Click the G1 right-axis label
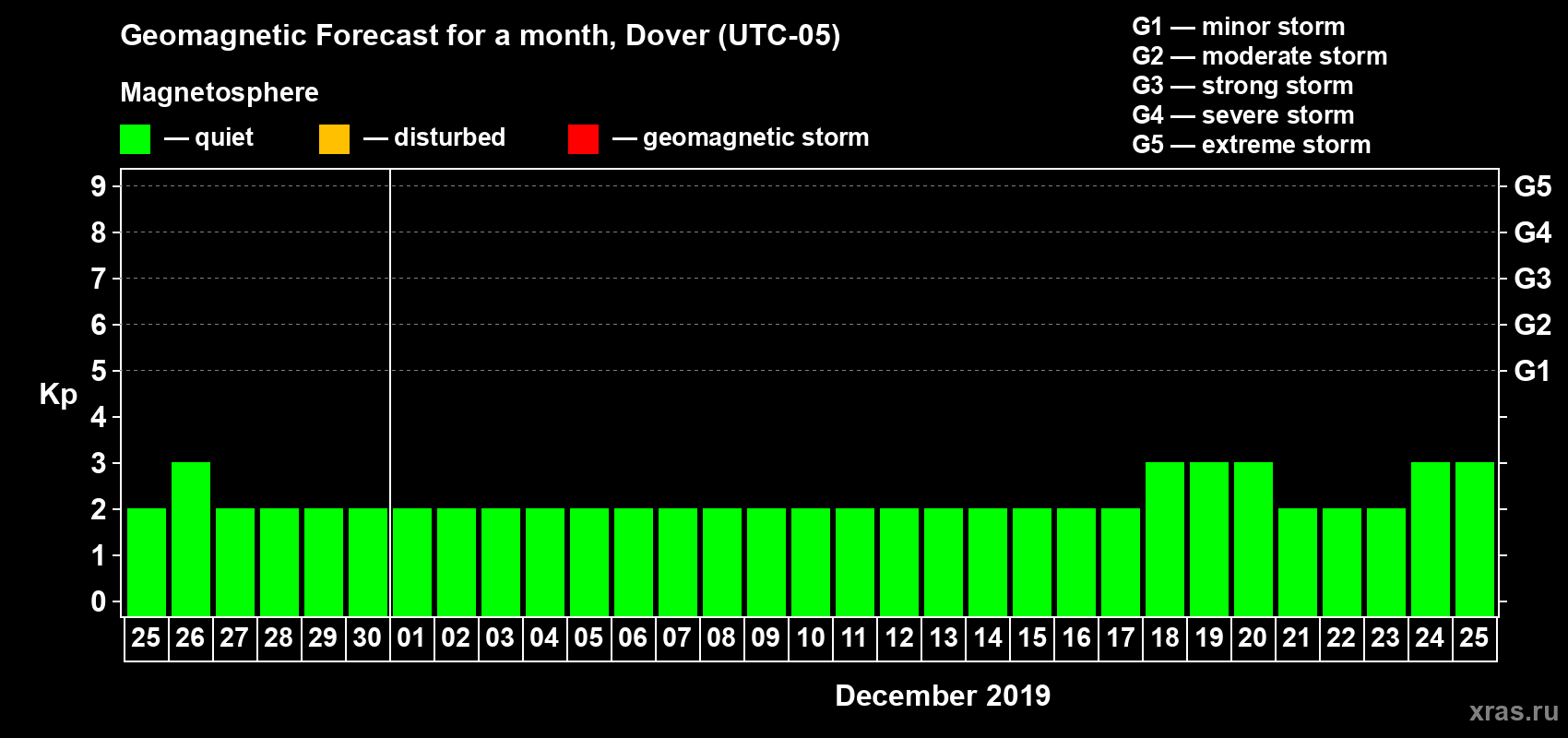Screen dimensions: 1568x738 (1533, 371)
